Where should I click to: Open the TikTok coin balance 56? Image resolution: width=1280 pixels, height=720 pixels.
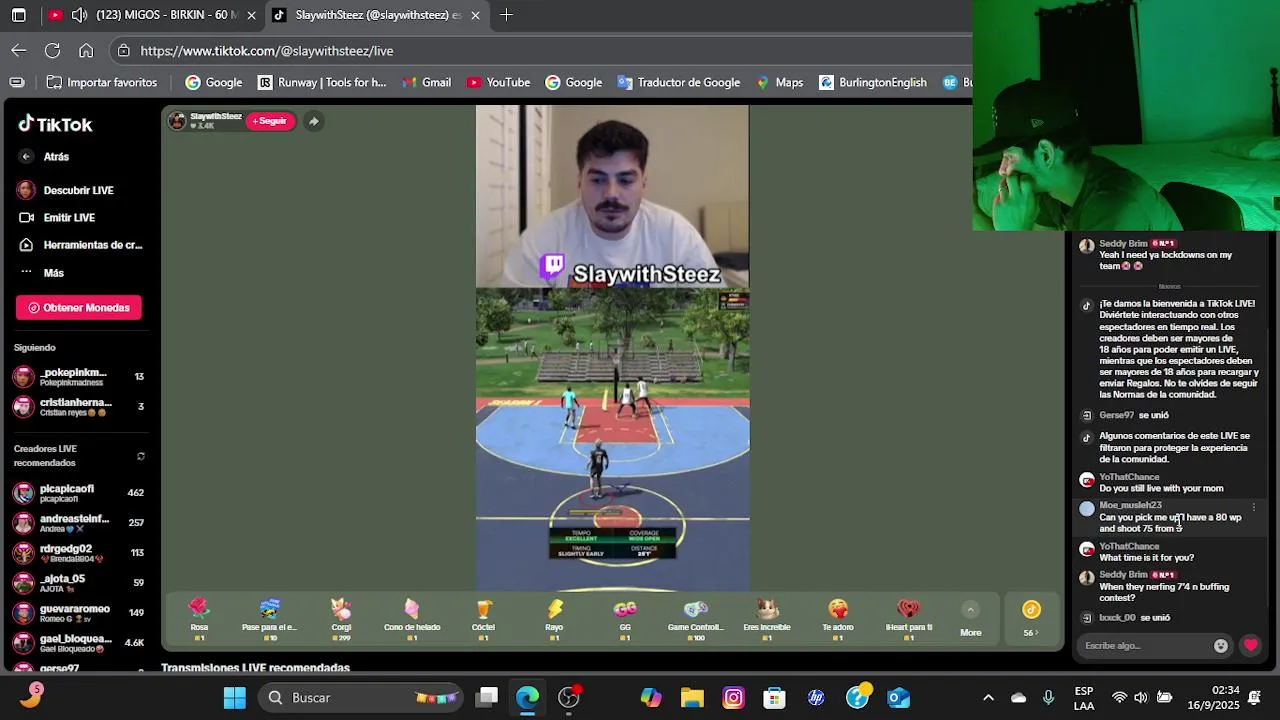[1031, 619]
